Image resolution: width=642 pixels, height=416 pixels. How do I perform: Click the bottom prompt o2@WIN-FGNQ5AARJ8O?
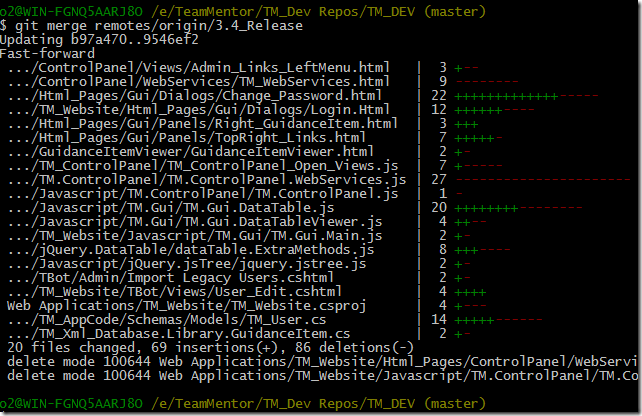click(x=71, y=404)
